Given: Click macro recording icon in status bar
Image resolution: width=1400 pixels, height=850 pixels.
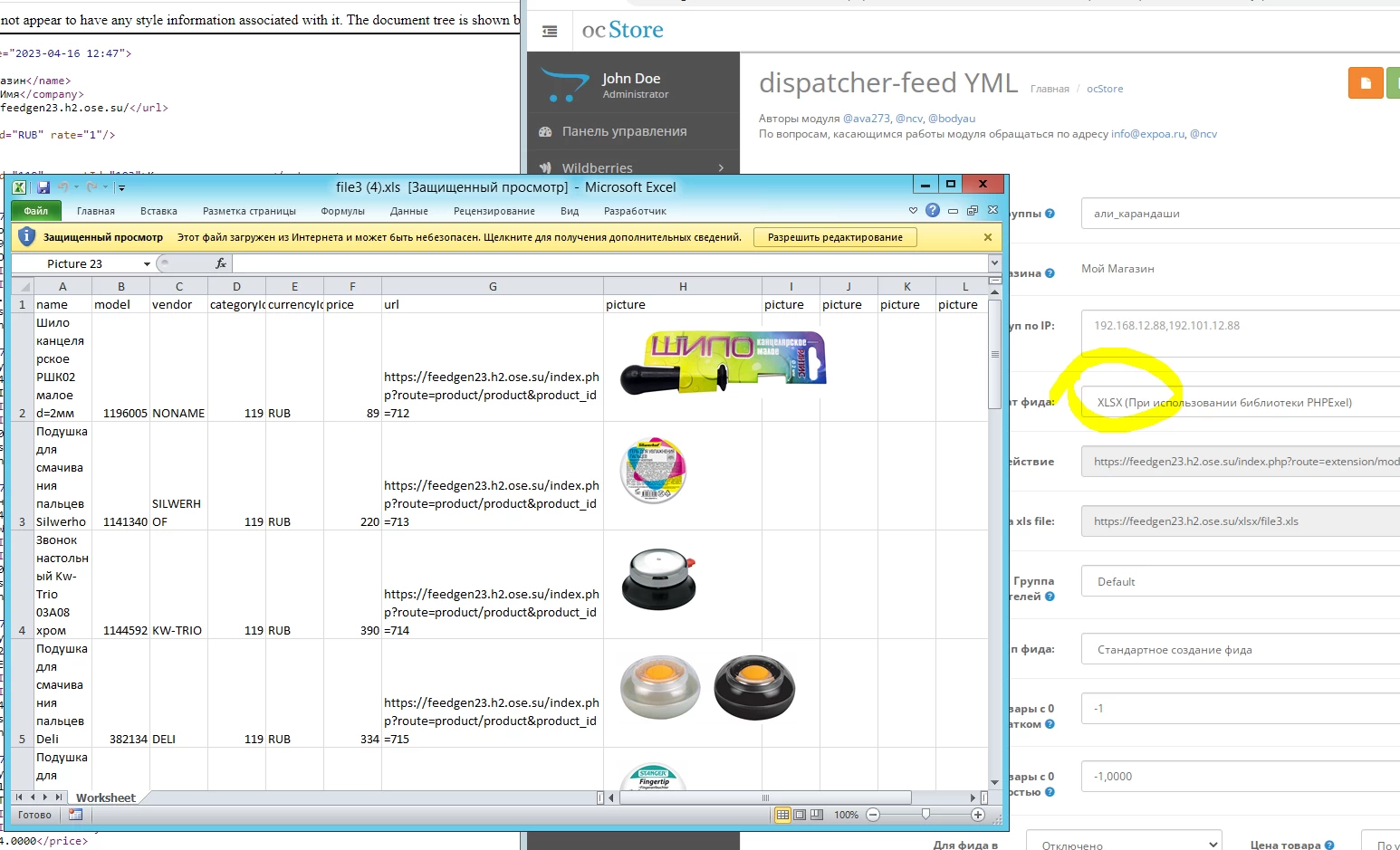Looking at the screenshot, I should (75, 815).
